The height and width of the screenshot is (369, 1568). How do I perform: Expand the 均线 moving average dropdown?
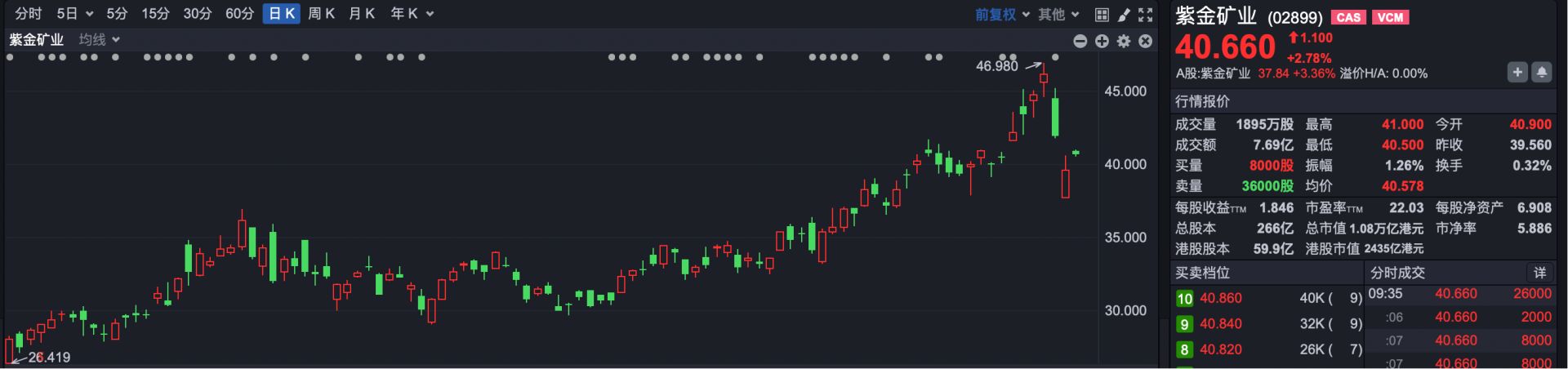tap(99, 40)
